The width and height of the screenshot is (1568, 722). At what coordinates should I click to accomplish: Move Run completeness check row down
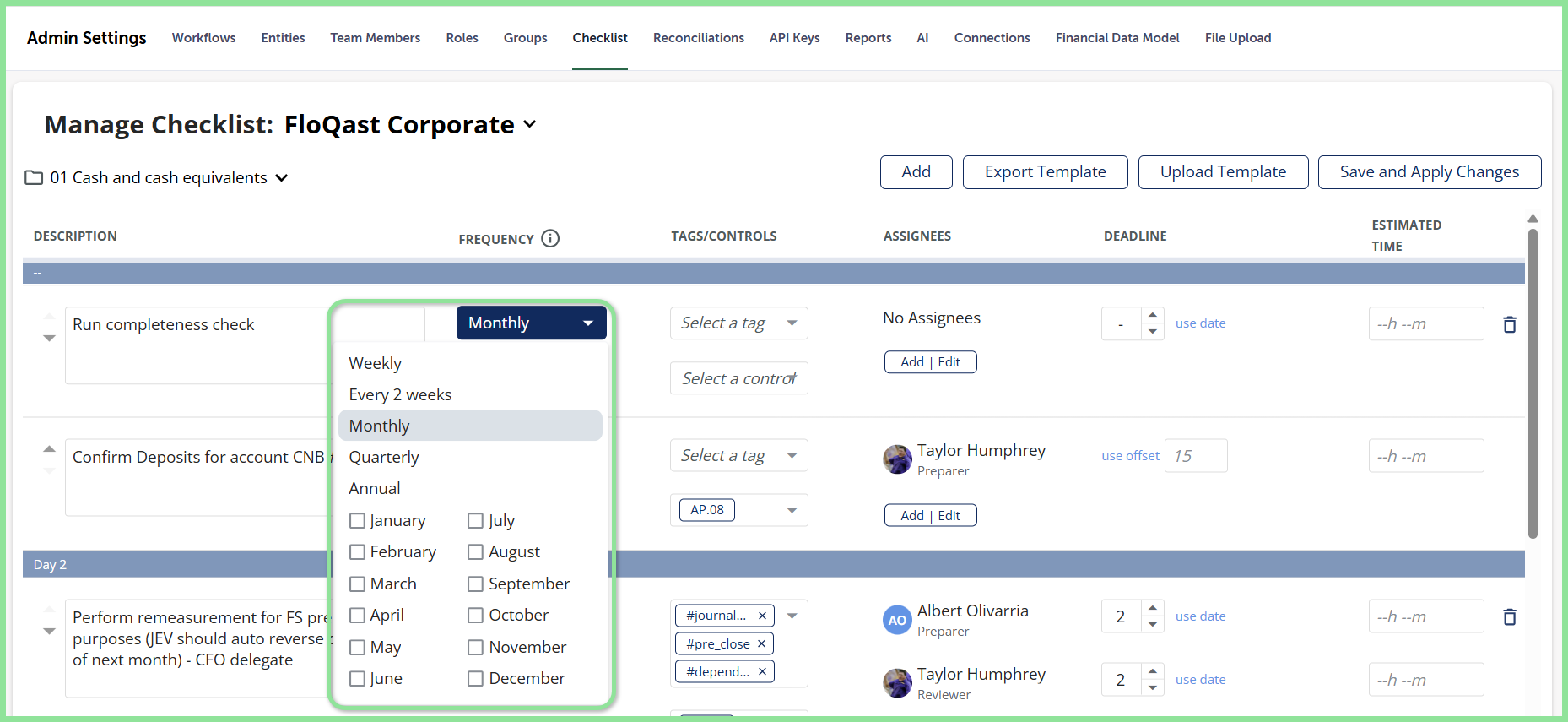[49, 338]
